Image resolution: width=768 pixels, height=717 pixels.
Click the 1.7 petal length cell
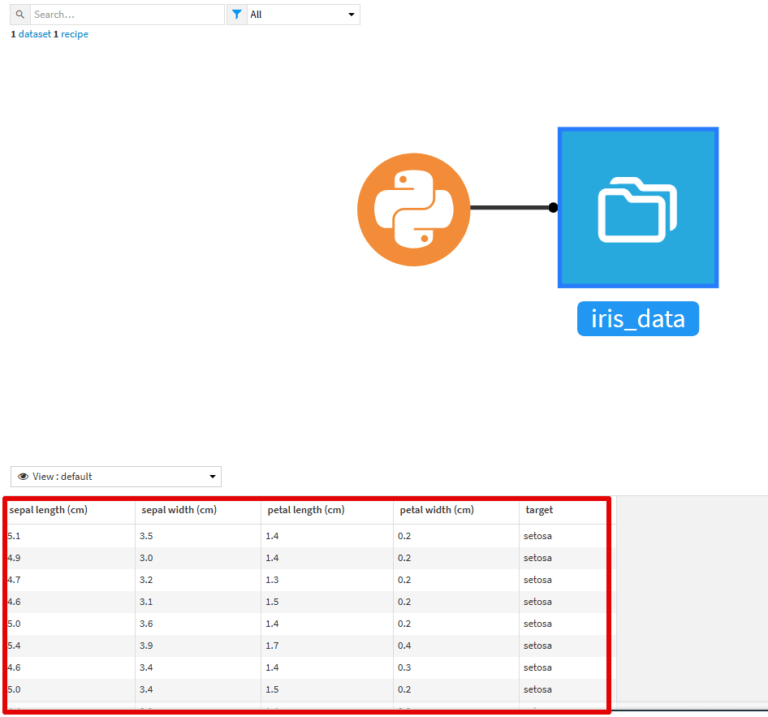pos(272,646)
